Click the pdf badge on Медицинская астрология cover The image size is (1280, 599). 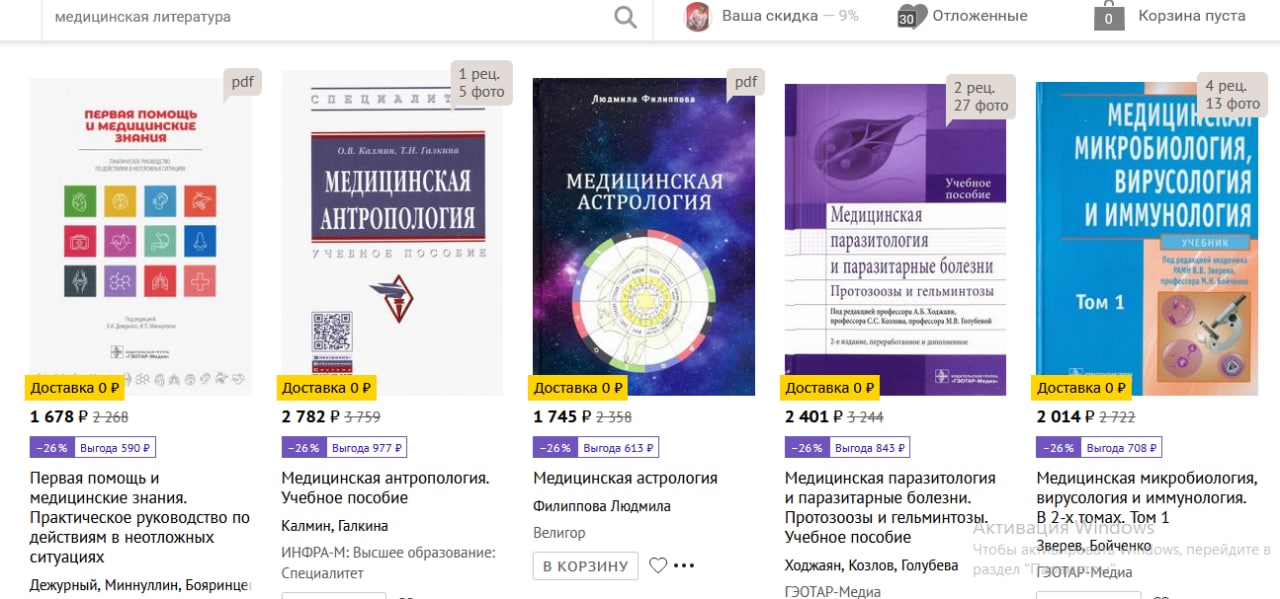pos(746,82)
